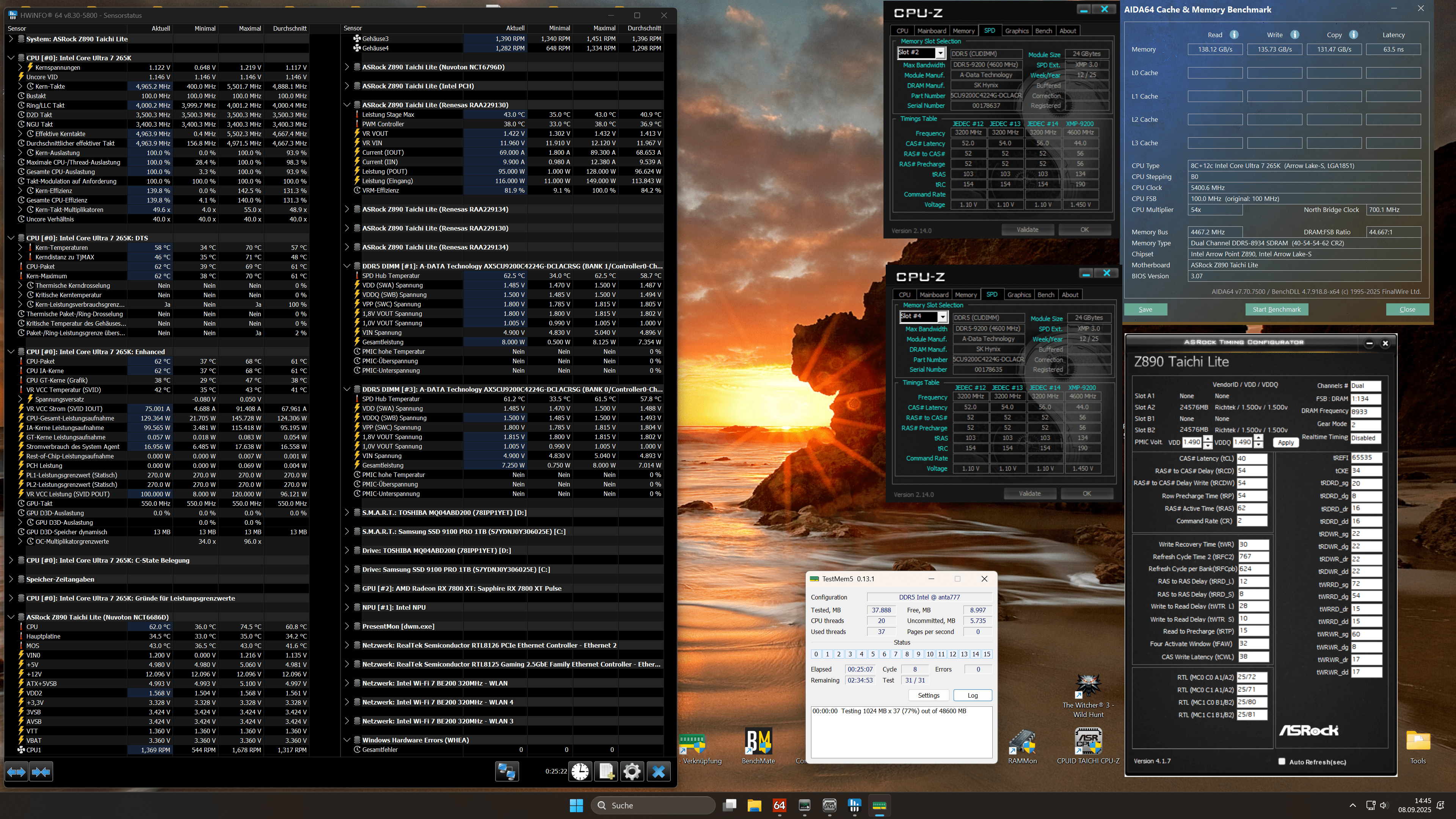The width and height of the screenshot is (1456, 819).
Task: Open Bench tab in lower CPU-Z window
Action: 1046,295
